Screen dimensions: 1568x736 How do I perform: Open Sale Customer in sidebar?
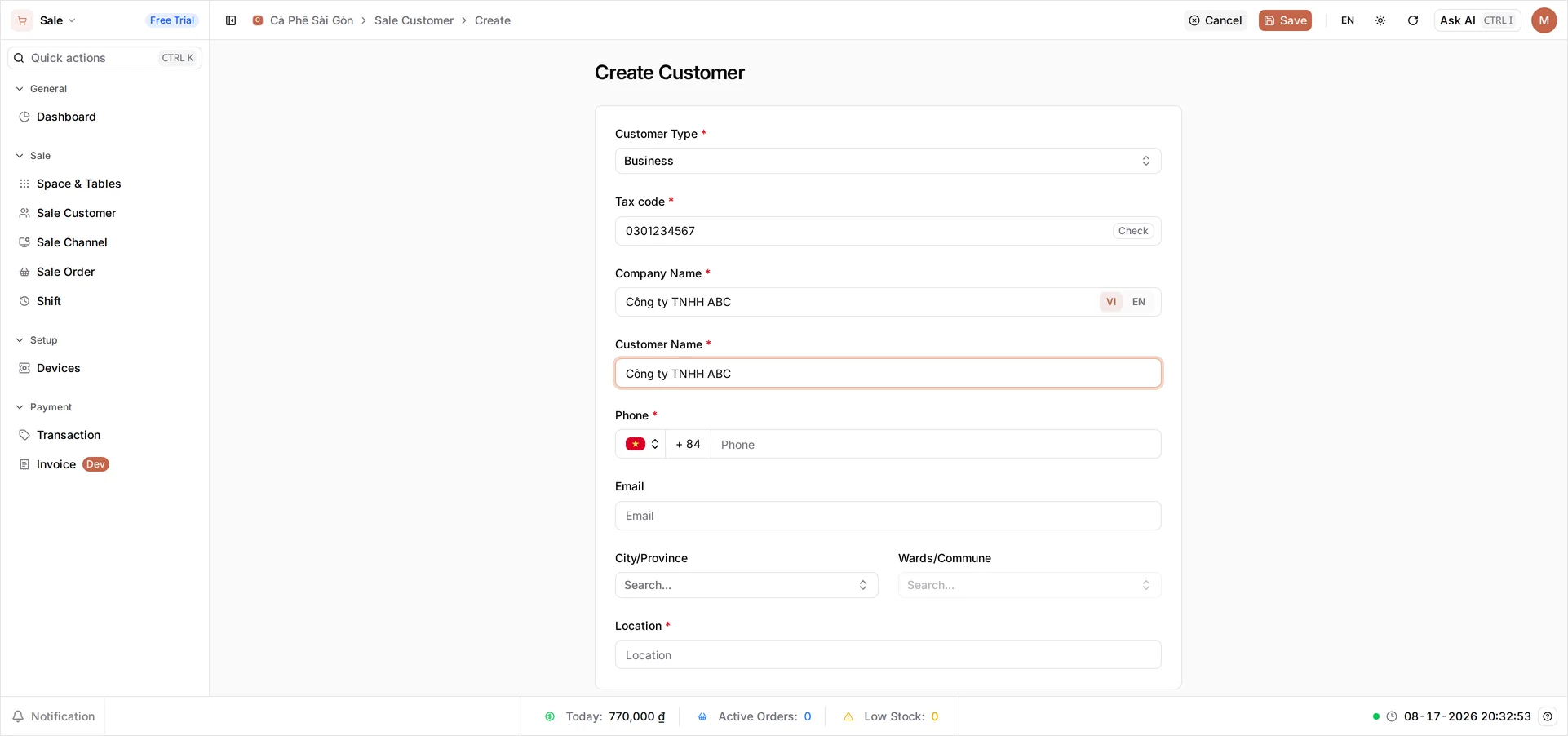point(104,213)
